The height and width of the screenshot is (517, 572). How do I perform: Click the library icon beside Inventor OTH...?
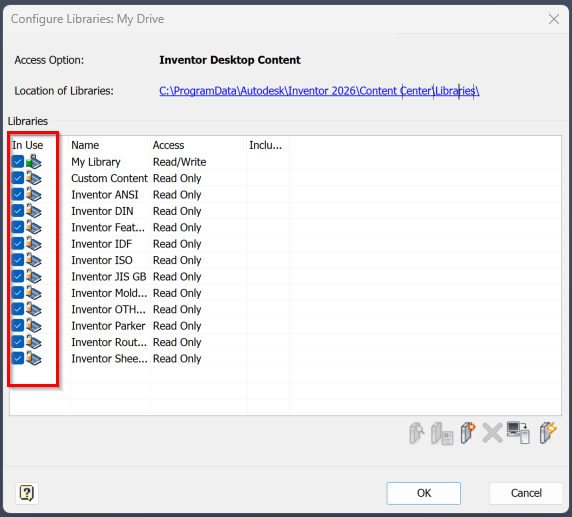pyautogui.click(x=34, y=309)
